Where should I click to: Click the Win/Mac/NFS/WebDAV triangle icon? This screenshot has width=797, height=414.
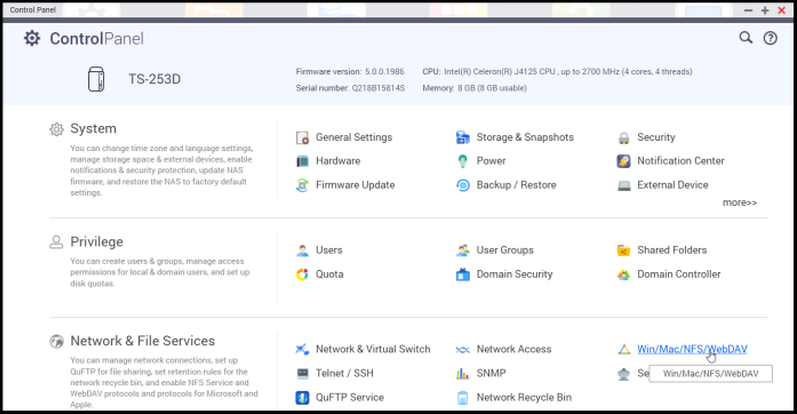[x=624, y=349]
